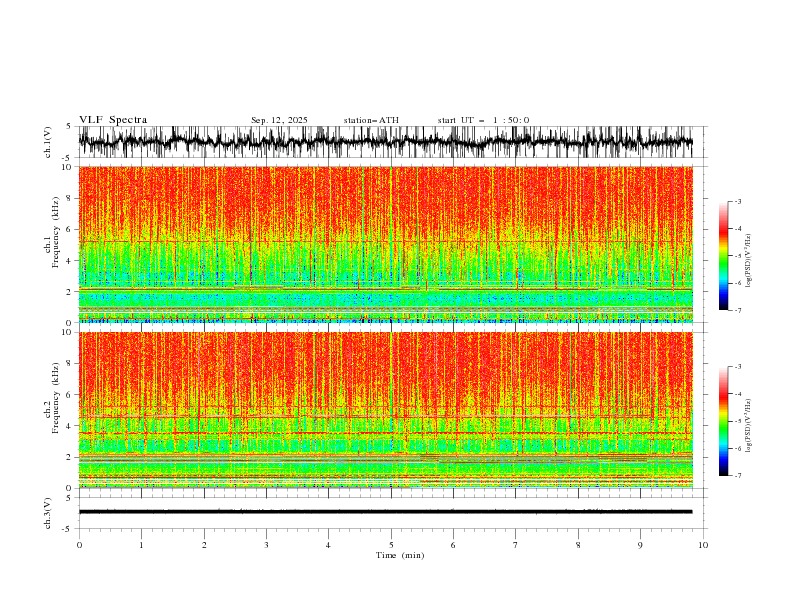Click time axis tick label "1"
This screenshot has width=792, height=612.
141,545
